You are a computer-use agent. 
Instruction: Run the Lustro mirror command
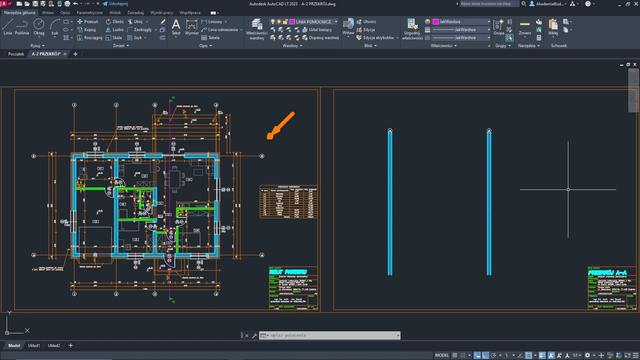tap(115, 30)
